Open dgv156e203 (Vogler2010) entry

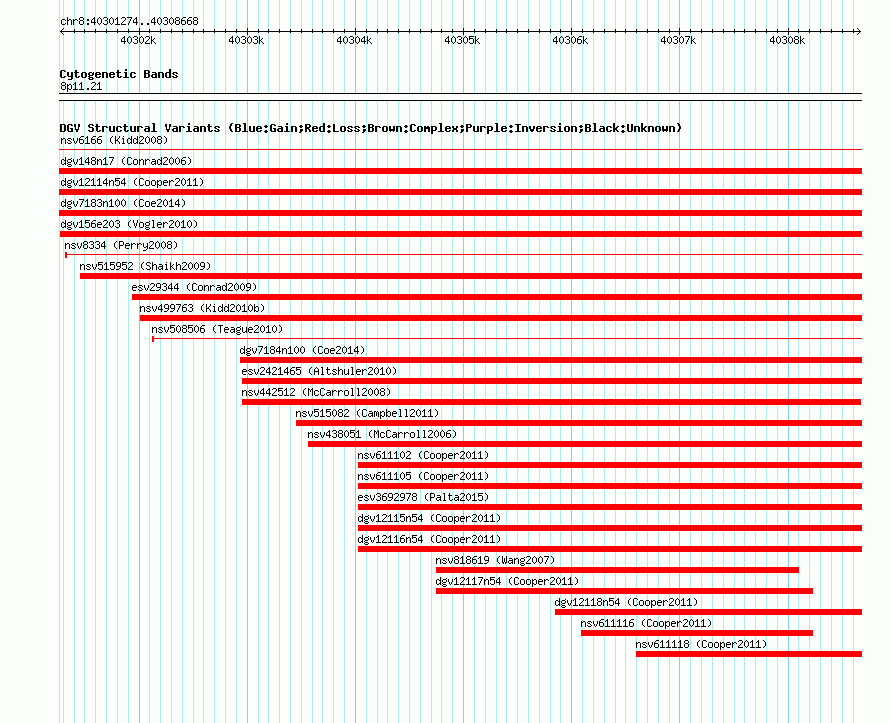coord(129,224)
